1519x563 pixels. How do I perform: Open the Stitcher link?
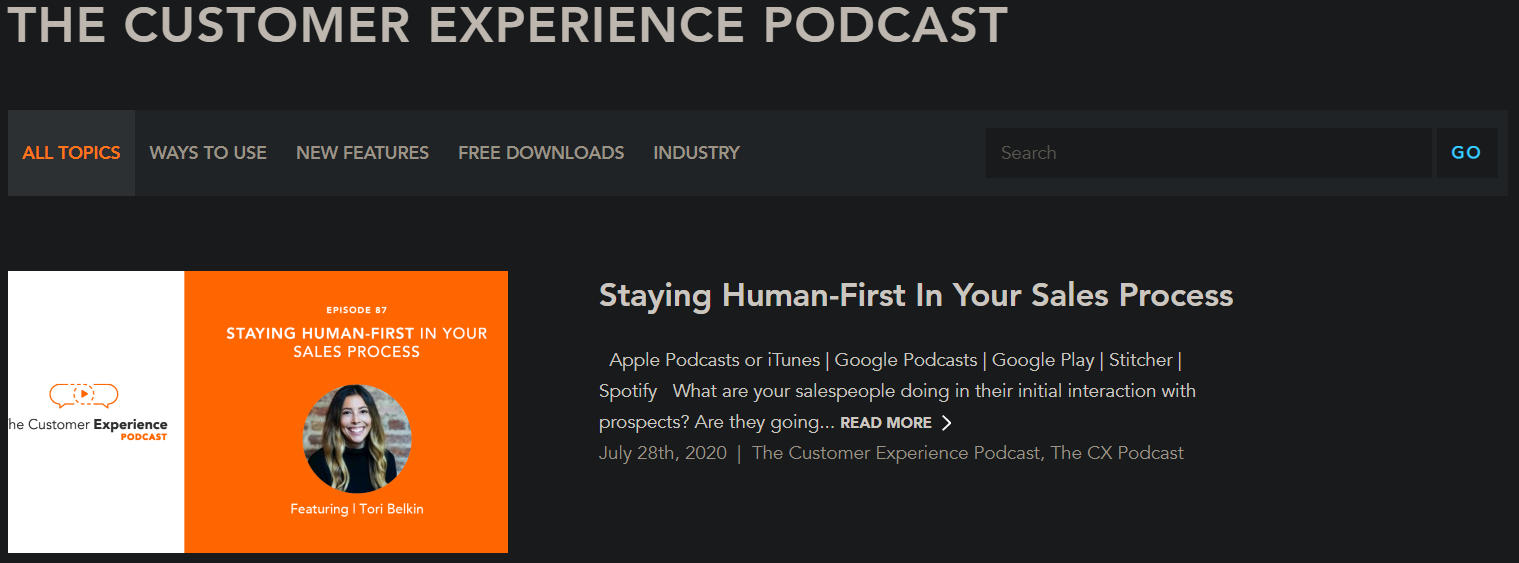coord(1142,360)
